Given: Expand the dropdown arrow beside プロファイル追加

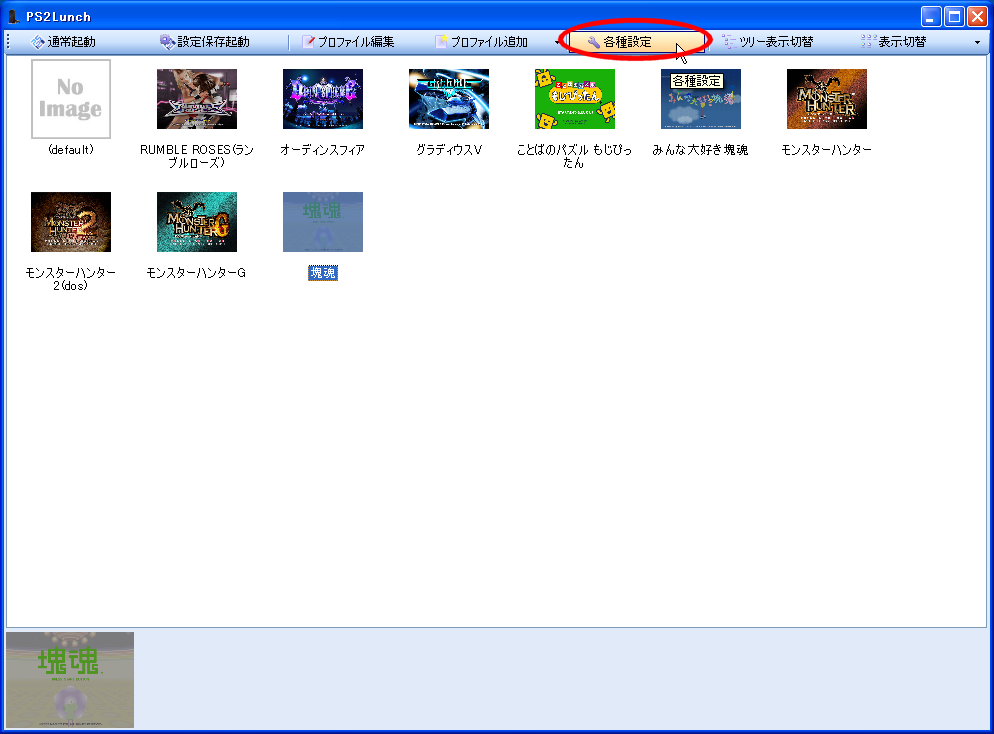Looking at the screenshot, I should tap(557, 42).
